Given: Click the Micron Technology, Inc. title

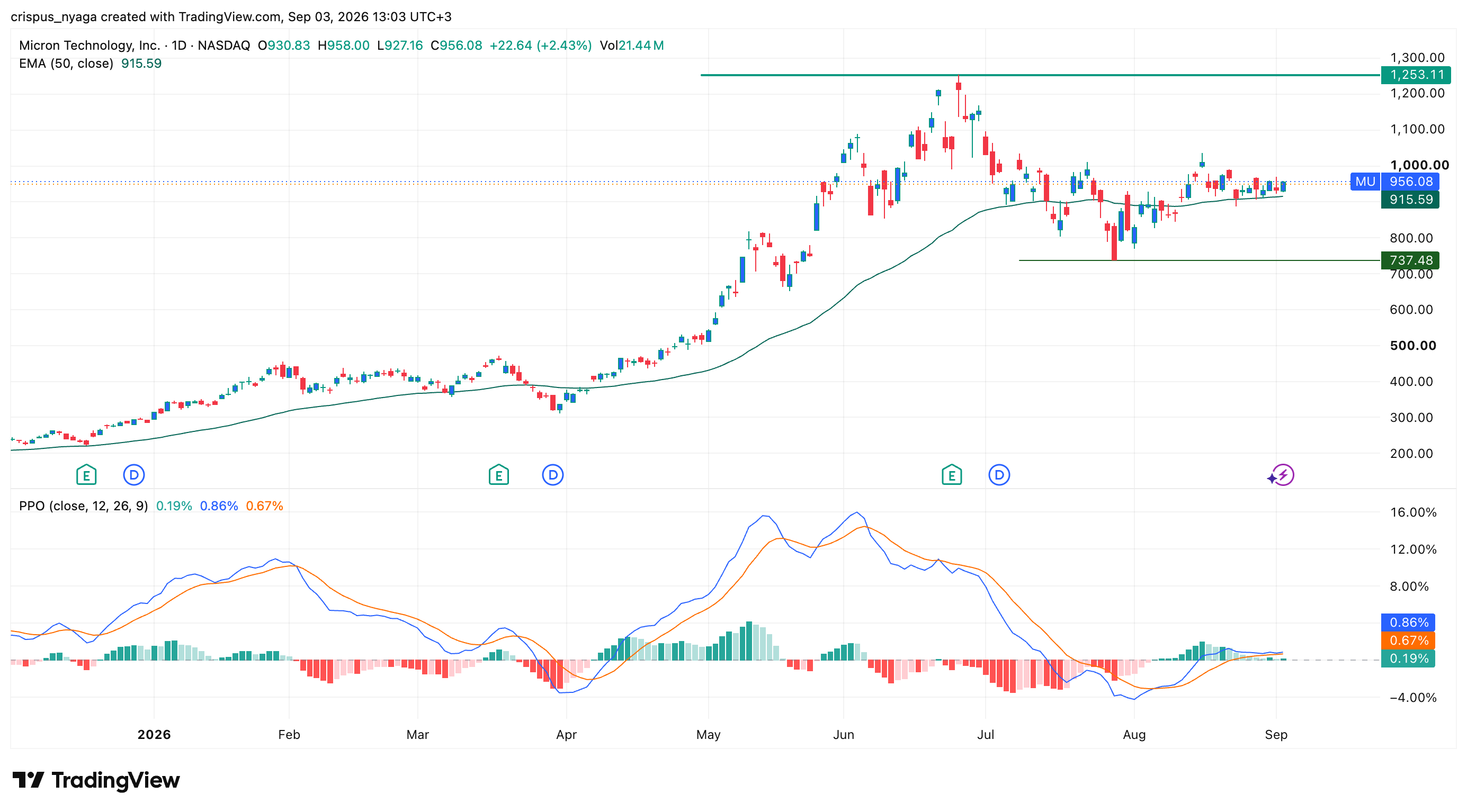Looking at the screenshot, I should (x=90, y=46).
